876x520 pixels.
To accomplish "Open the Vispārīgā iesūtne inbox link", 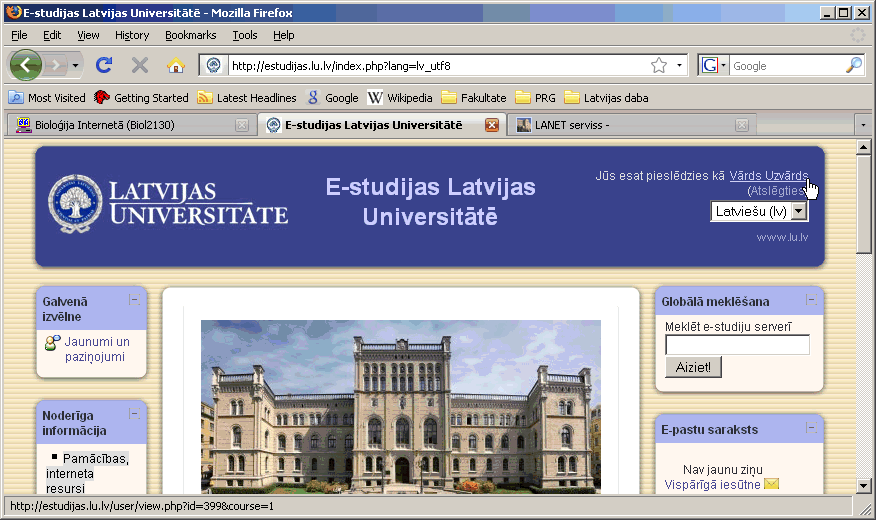I will (x=712, y=485).
